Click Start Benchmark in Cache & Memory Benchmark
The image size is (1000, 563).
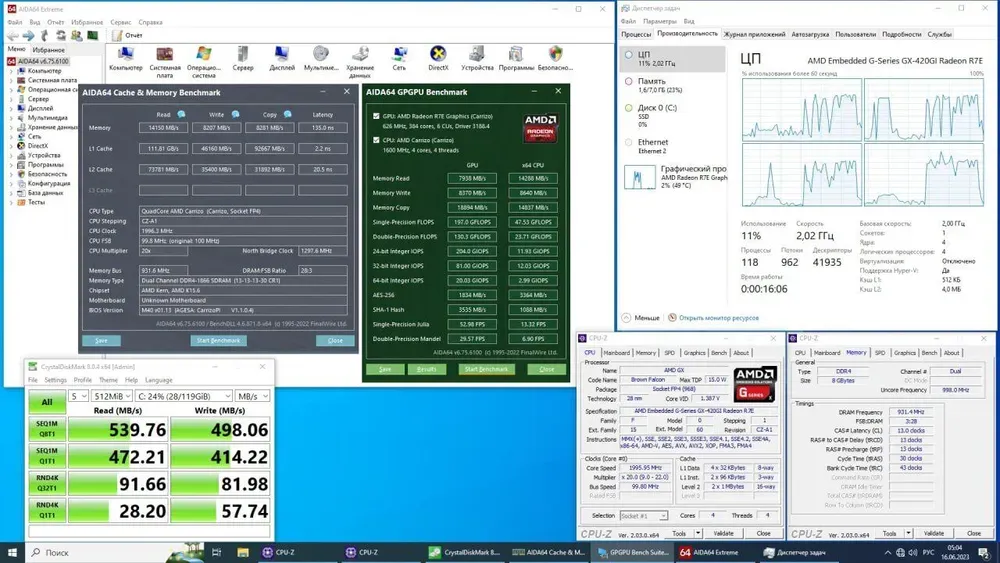tap(218, 341)
